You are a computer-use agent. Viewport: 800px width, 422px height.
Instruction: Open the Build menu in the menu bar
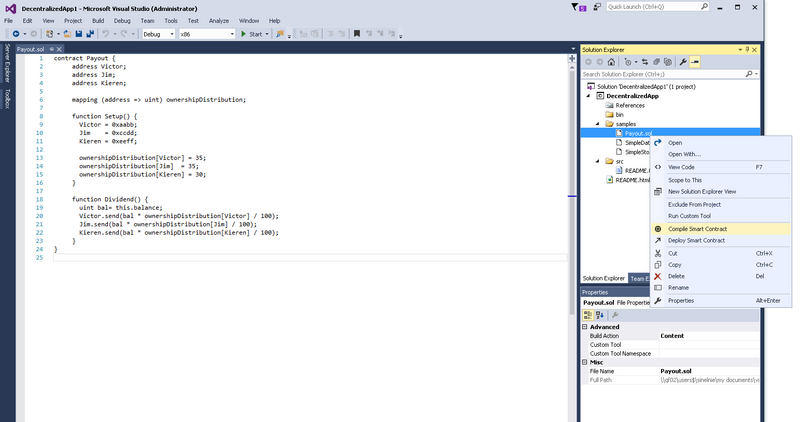[98, 20]
